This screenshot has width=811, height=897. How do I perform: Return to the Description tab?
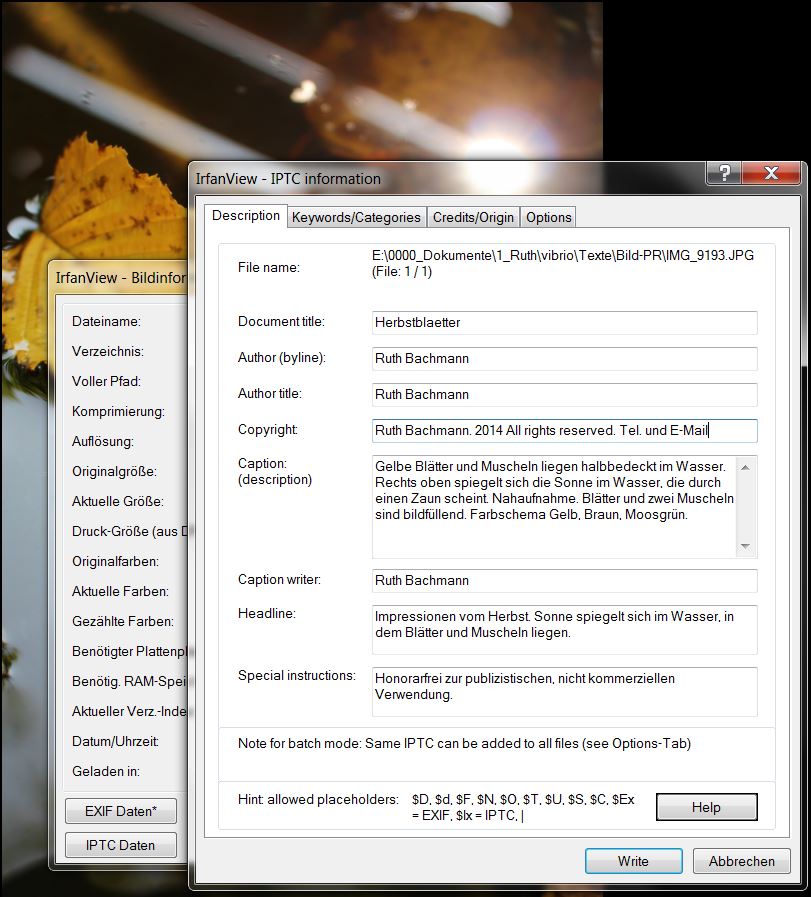(246, 216)
